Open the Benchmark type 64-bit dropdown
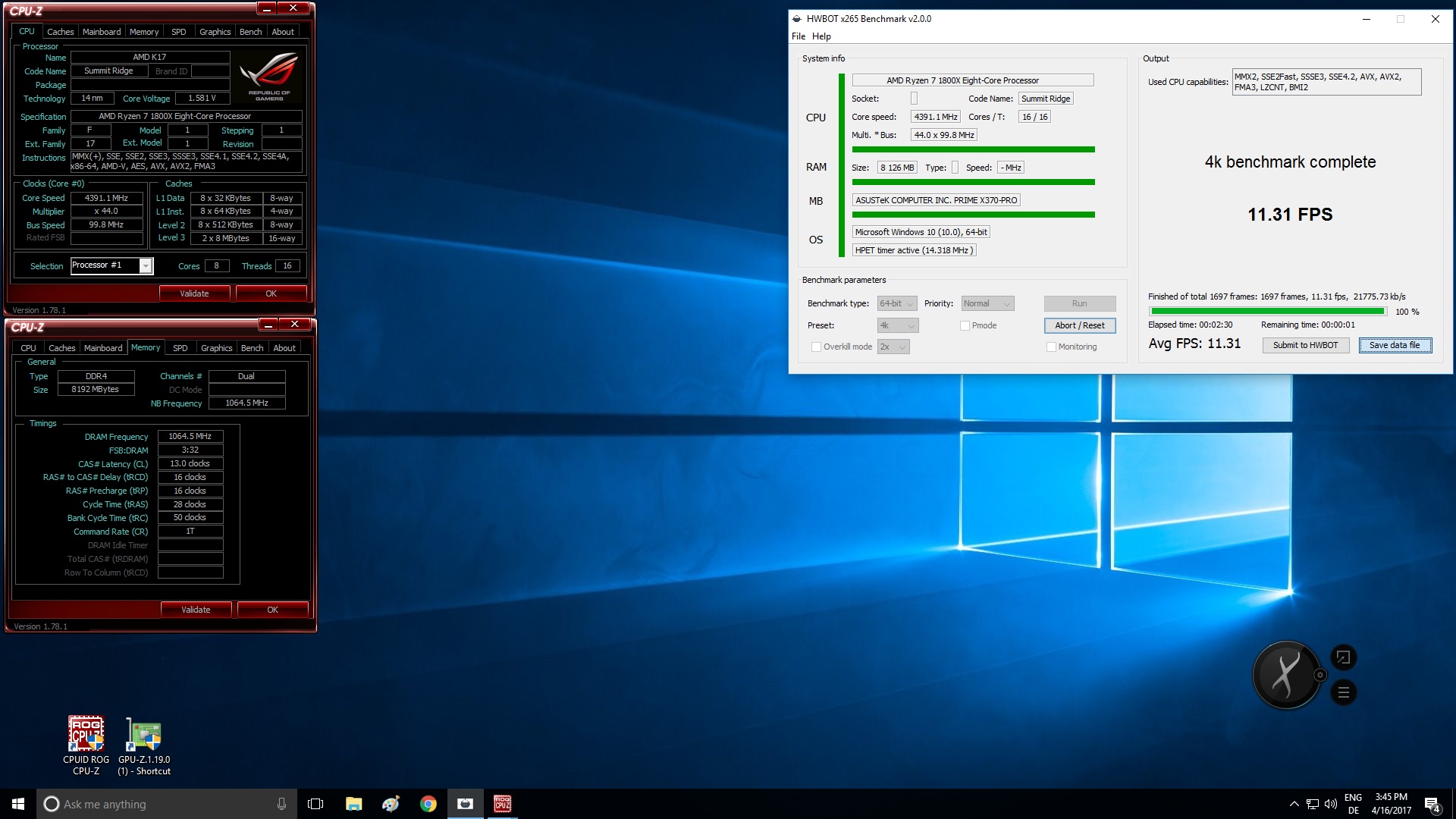The width and height of the screenshot is (1456, 819). 897,304
